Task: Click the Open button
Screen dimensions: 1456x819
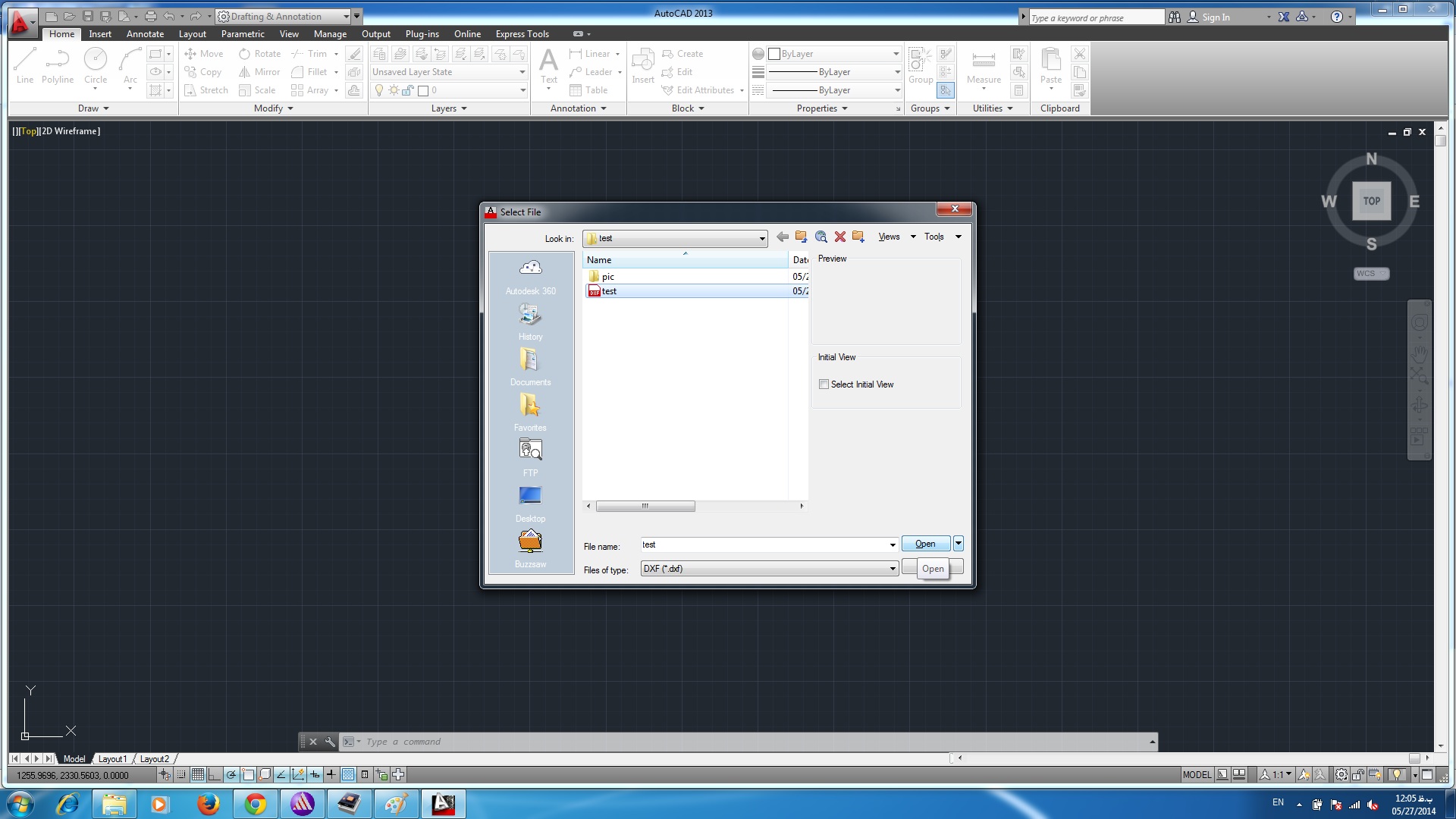Action: (x=925, y=544)
